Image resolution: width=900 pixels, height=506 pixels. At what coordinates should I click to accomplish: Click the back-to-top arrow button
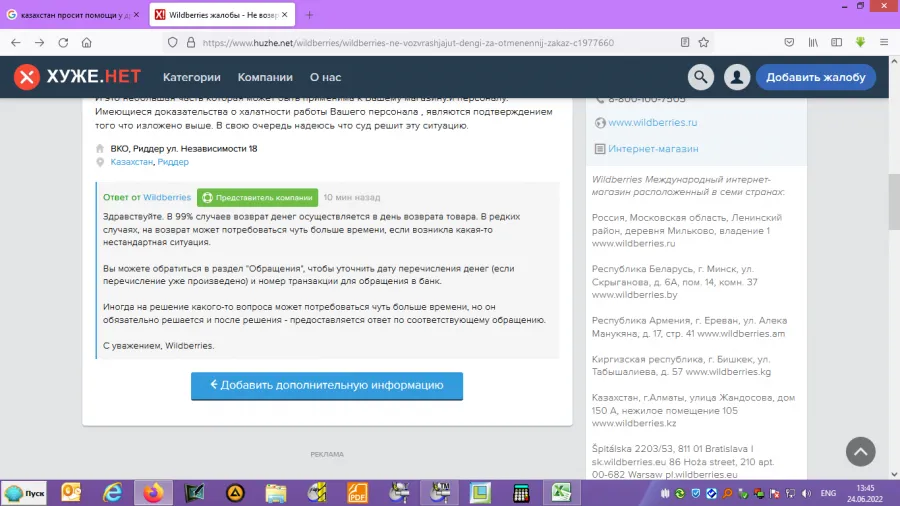pyautogui.click(x=860, y=452)
